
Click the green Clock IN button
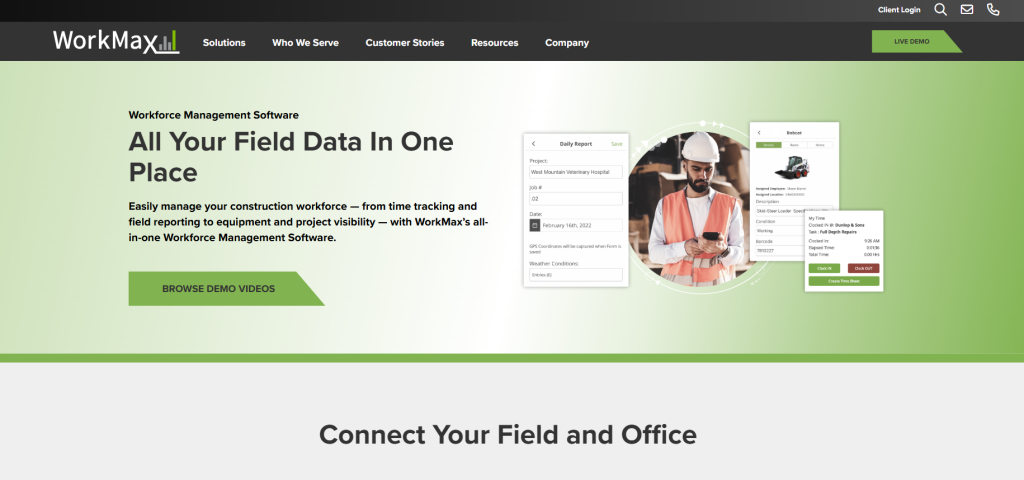[824, 268]
